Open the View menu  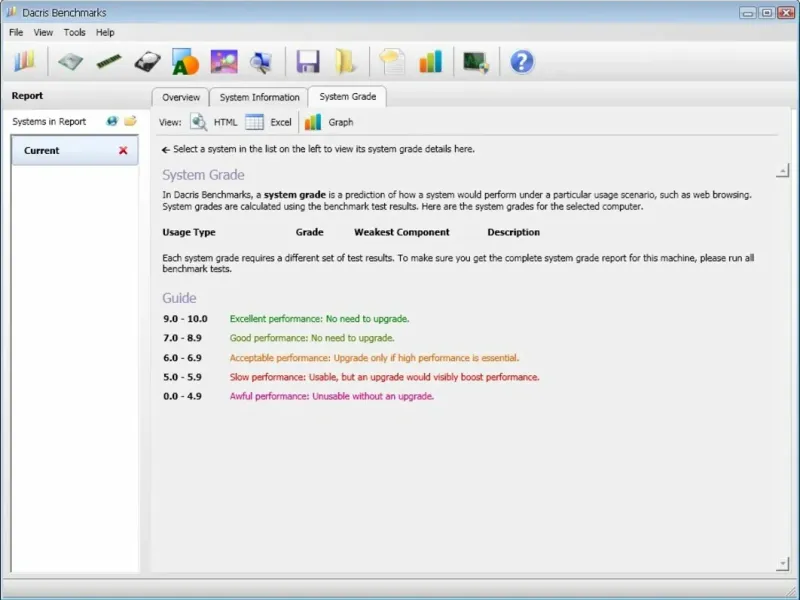43,32
